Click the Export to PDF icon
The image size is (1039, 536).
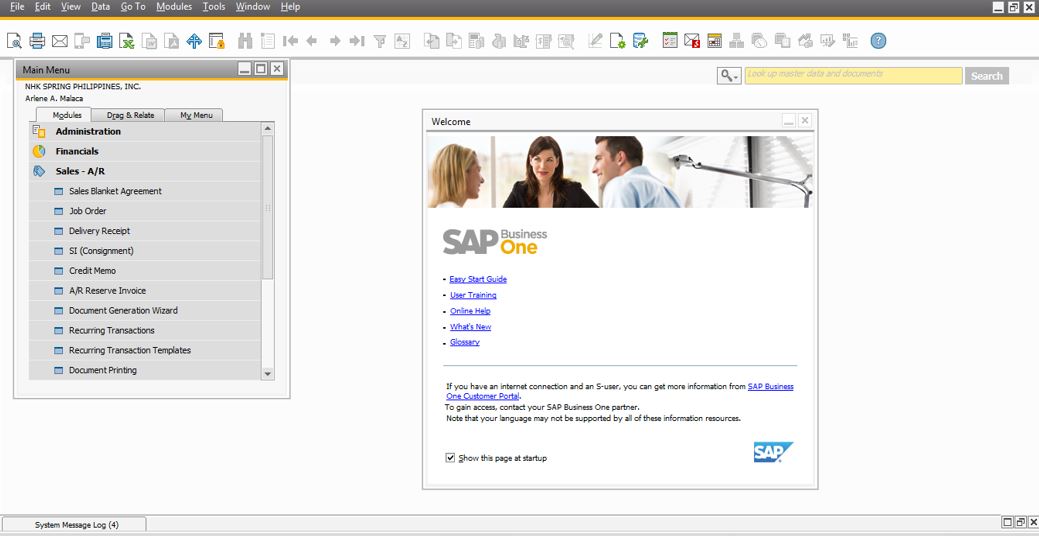[x=172, y=41]
